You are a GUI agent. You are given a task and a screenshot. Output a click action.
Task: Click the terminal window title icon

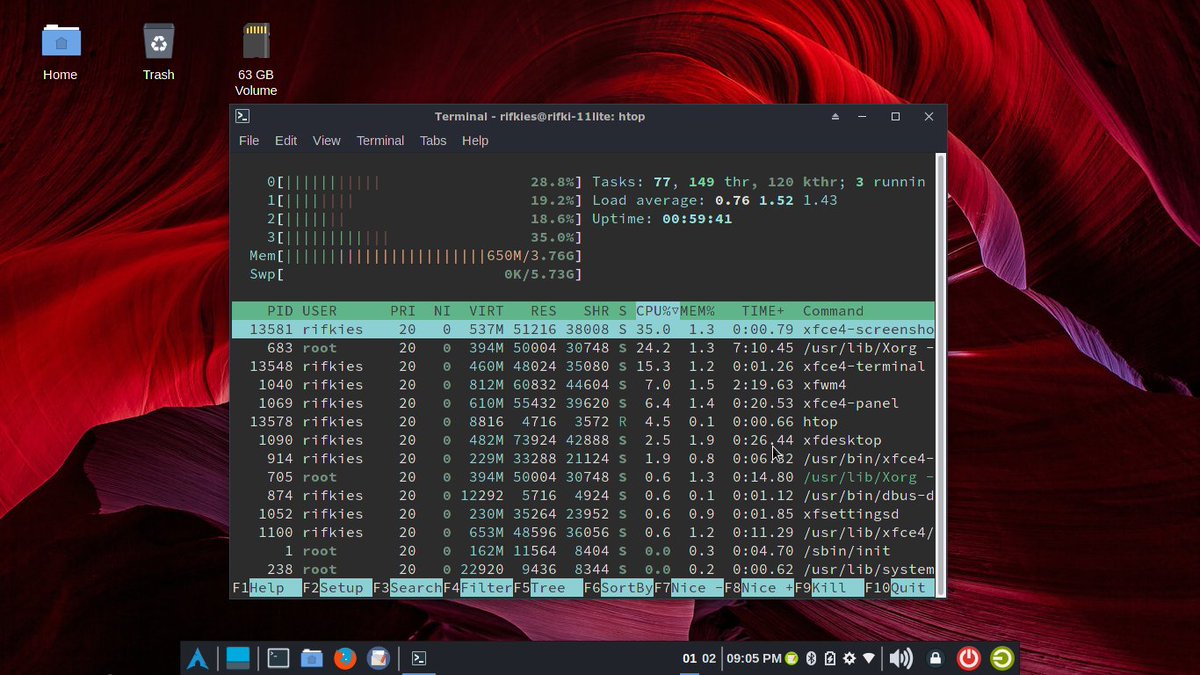242,116
